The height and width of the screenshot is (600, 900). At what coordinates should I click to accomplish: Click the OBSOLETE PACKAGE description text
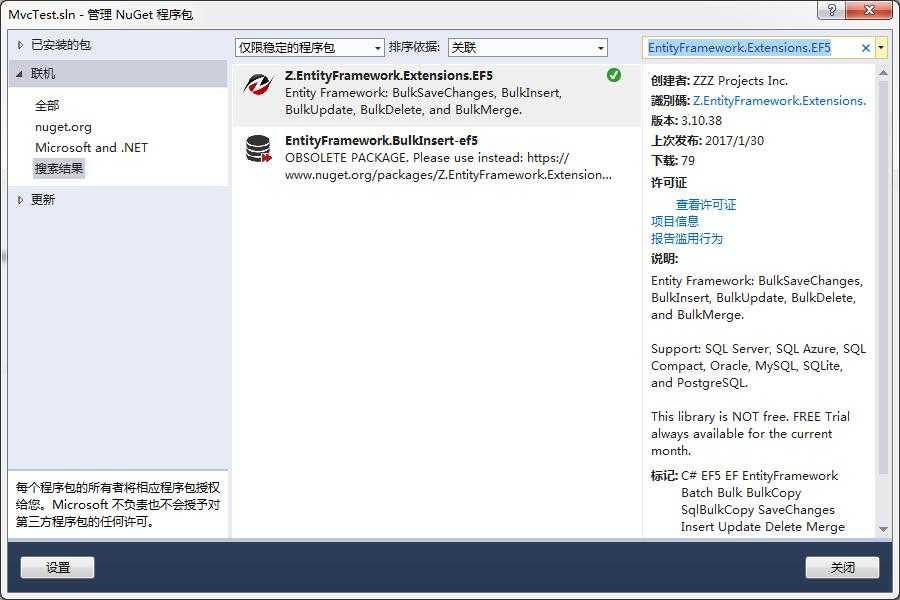tap(448, 167)
